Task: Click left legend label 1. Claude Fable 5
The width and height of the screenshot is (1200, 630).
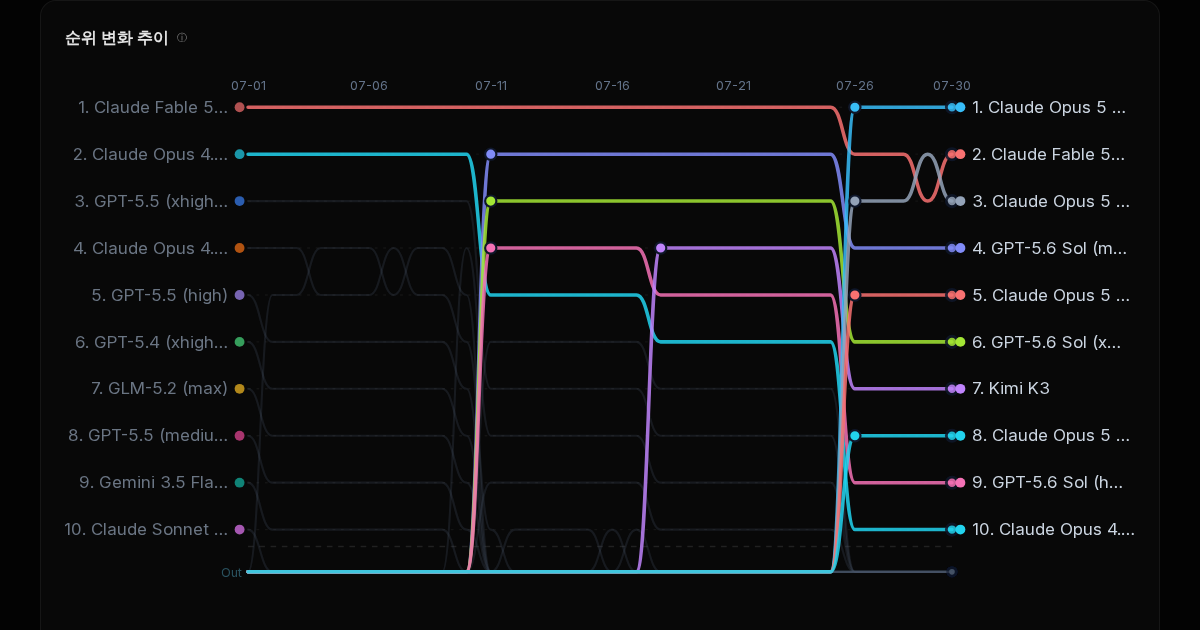Action: pyautogui.click(x=153, y=107)
